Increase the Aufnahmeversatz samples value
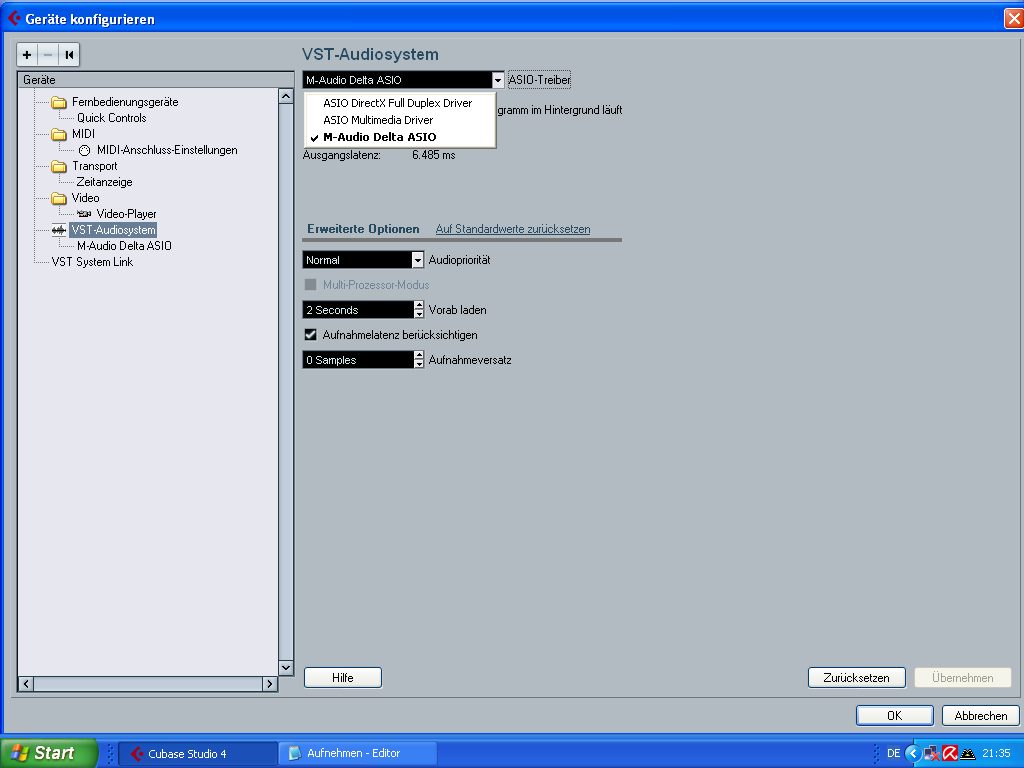Viewport: 1024px width, 768px height. (x=419, y=355)
